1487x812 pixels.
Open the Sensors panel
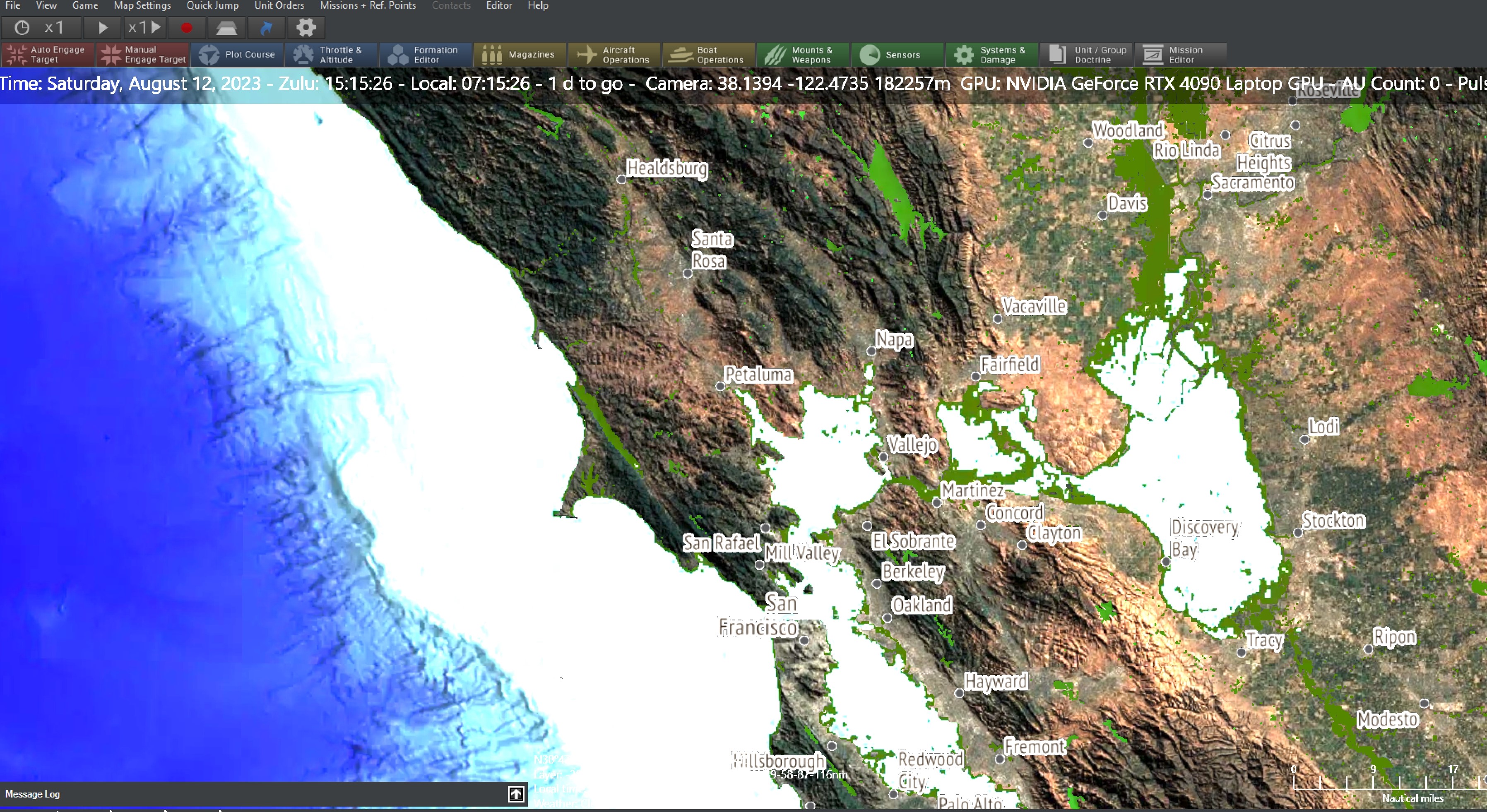click(x=897, y=54)
